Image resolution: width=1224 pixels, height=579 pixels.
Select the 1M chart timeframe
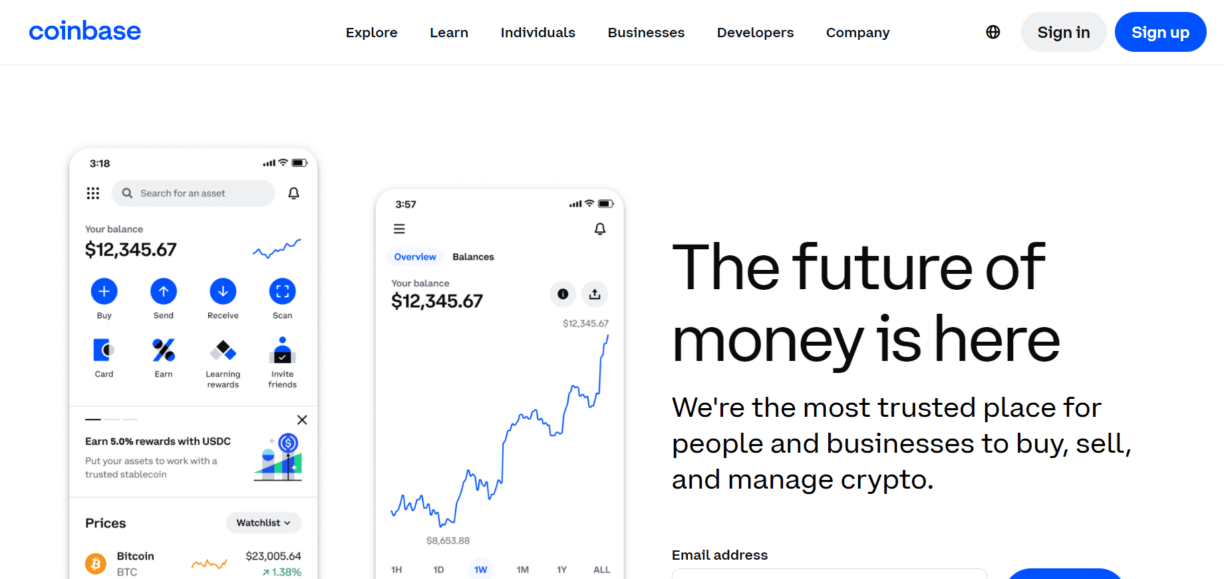521,568
